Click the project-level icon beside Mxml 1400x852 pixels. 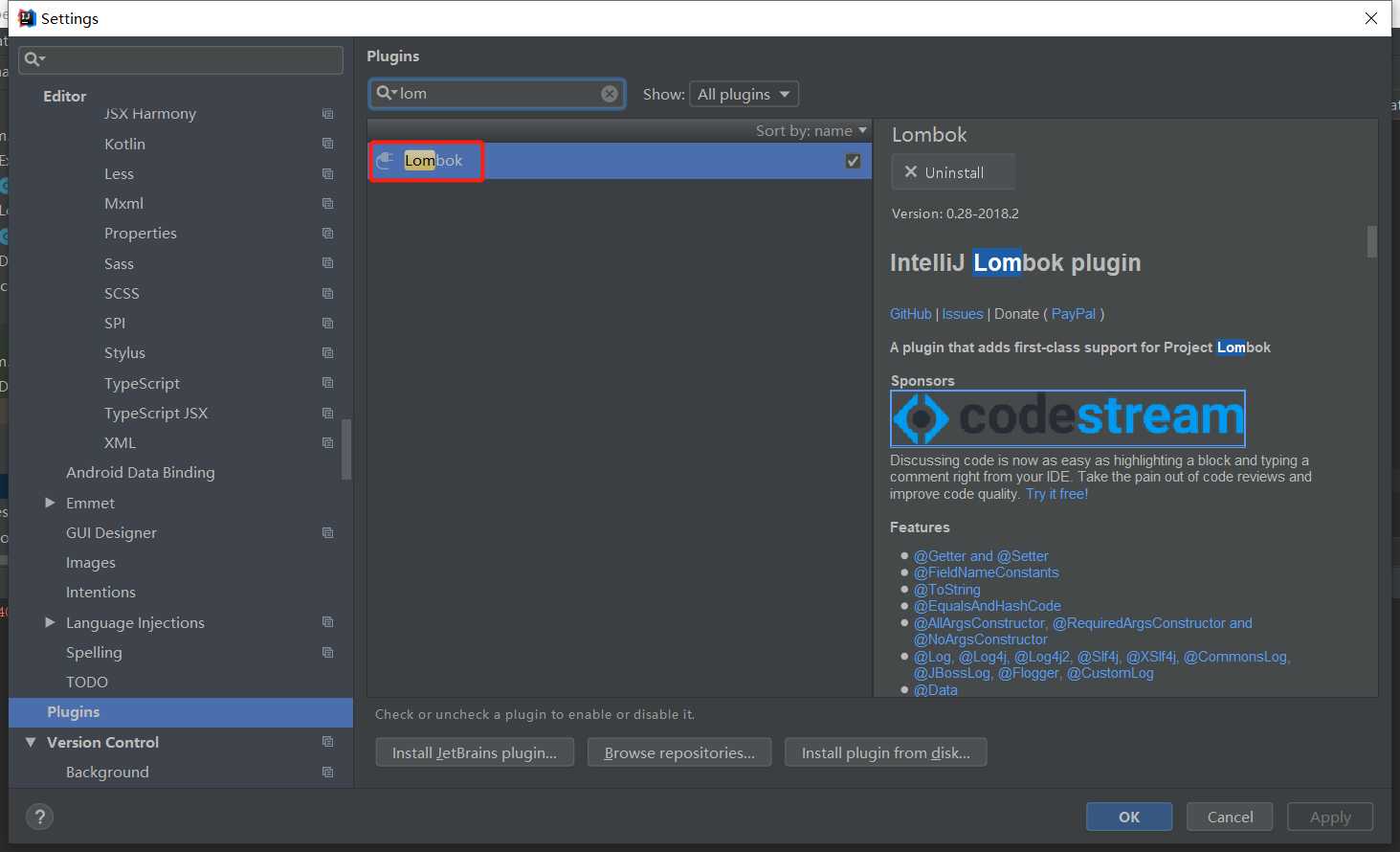tap(327, 203)
